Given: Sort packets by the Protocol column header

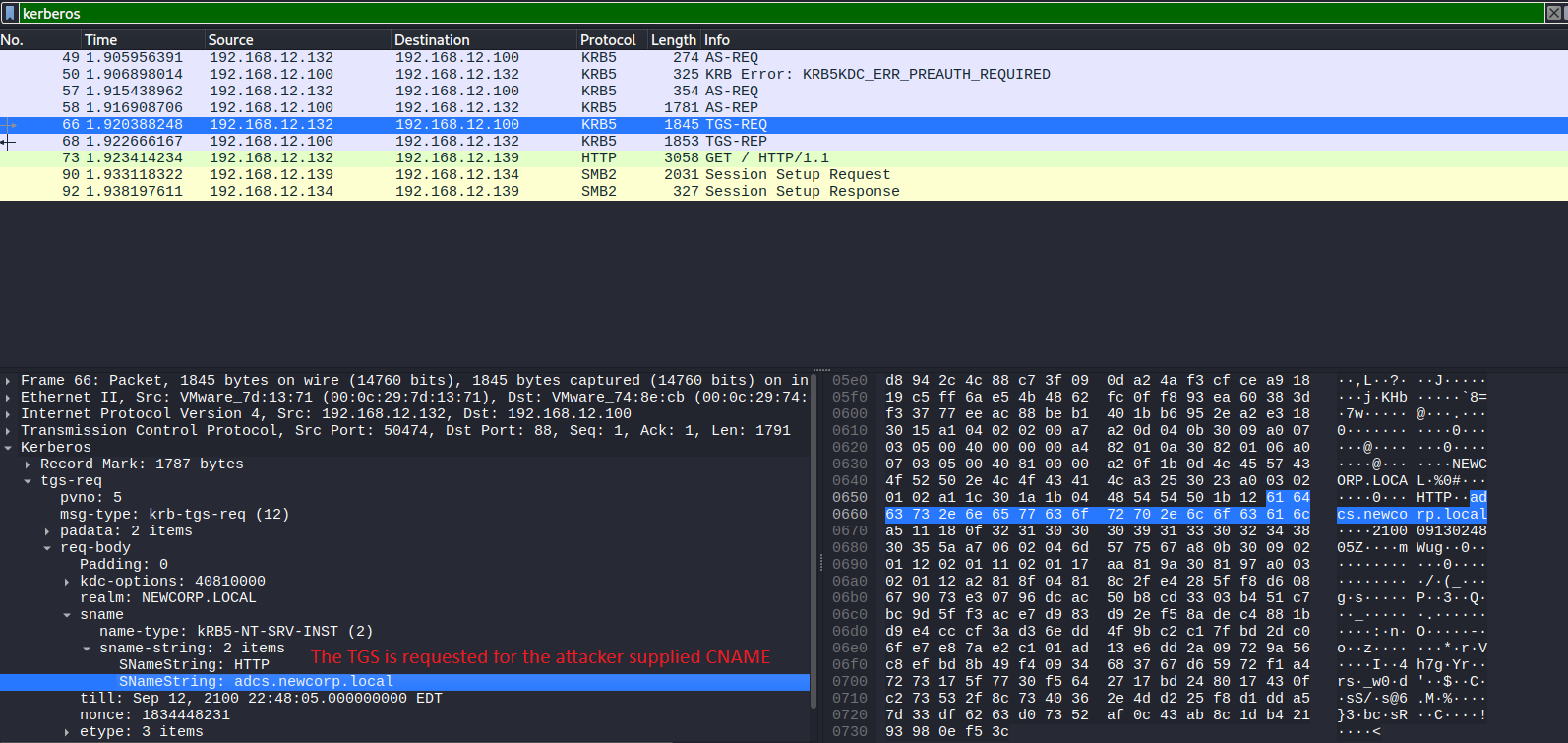Looking at the screenshot, I should [607, 40].
